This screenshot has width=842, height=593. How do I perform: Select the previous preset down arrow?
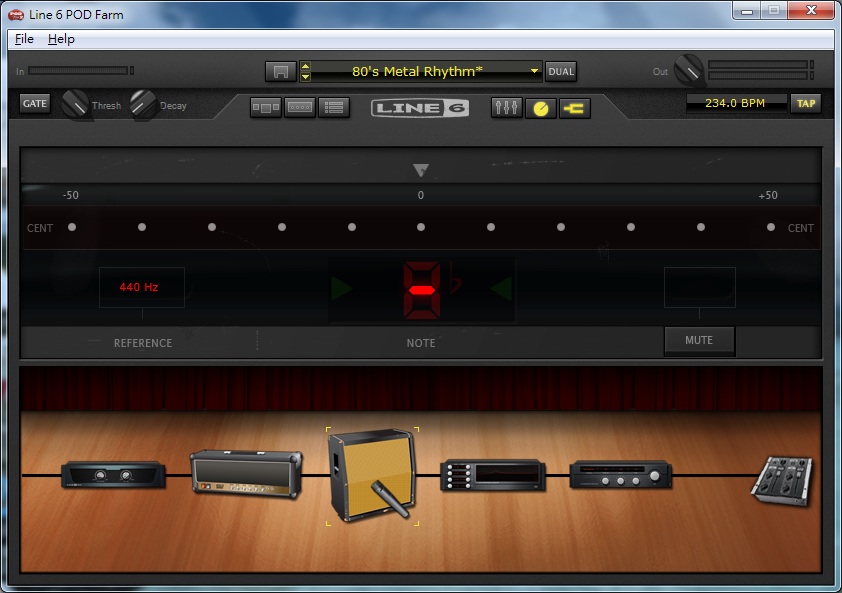tap(305, 76)
